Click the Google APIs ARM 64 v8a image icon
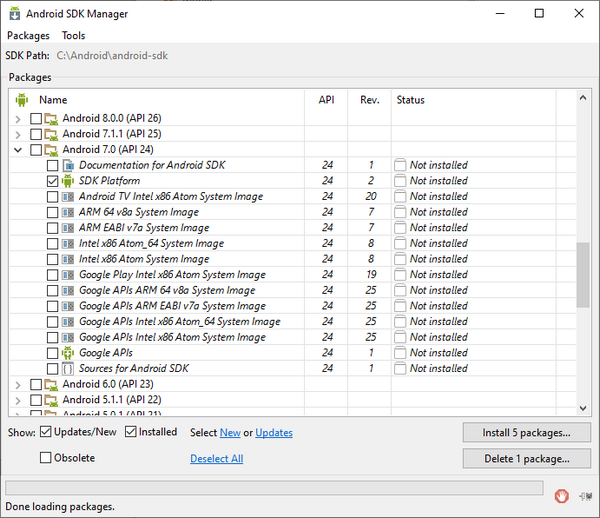The width and height of the screenshot is (600, 518). (68, 291)
